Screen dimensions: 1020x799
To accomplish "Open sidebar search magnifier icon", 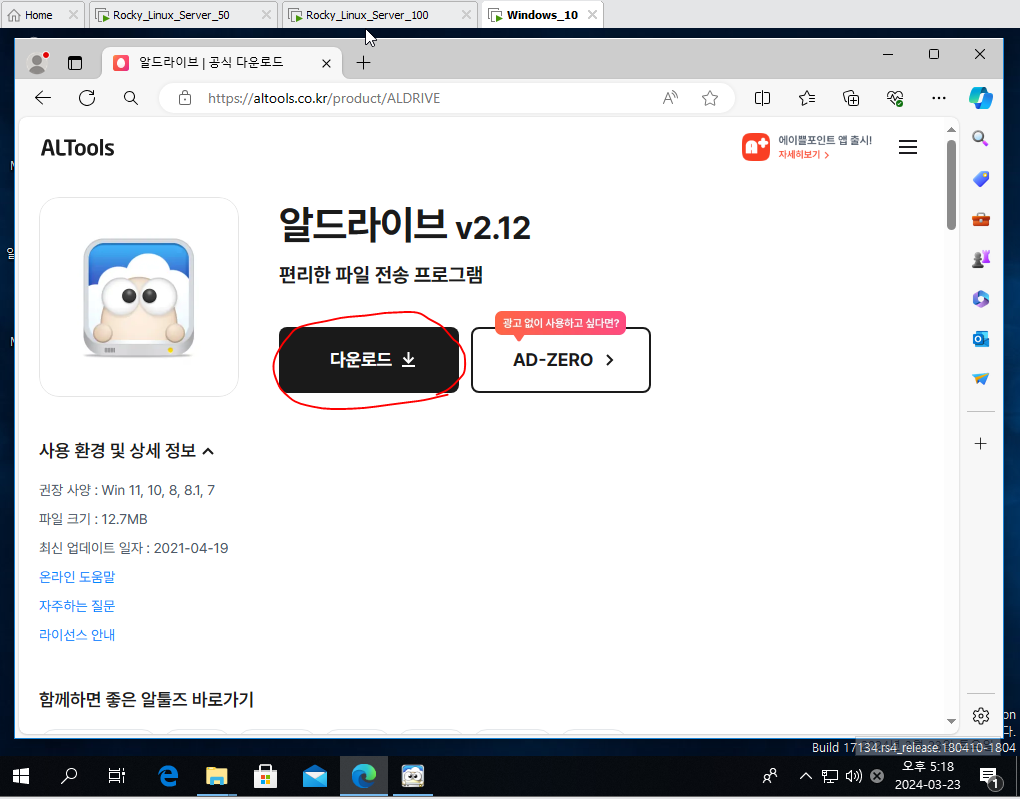I will (x=980, y=138).
